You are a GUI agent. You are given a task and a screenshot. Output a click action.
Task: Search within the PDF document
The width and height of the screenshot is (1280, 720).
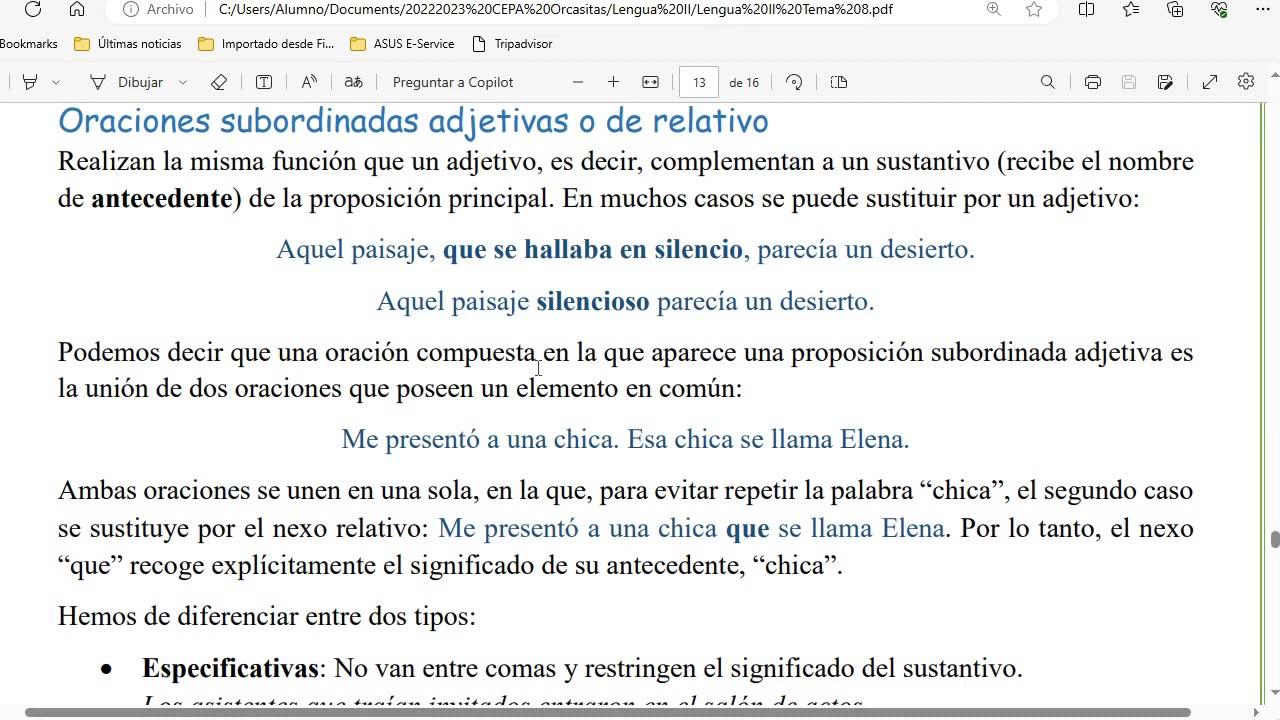tap(1048, 82)
